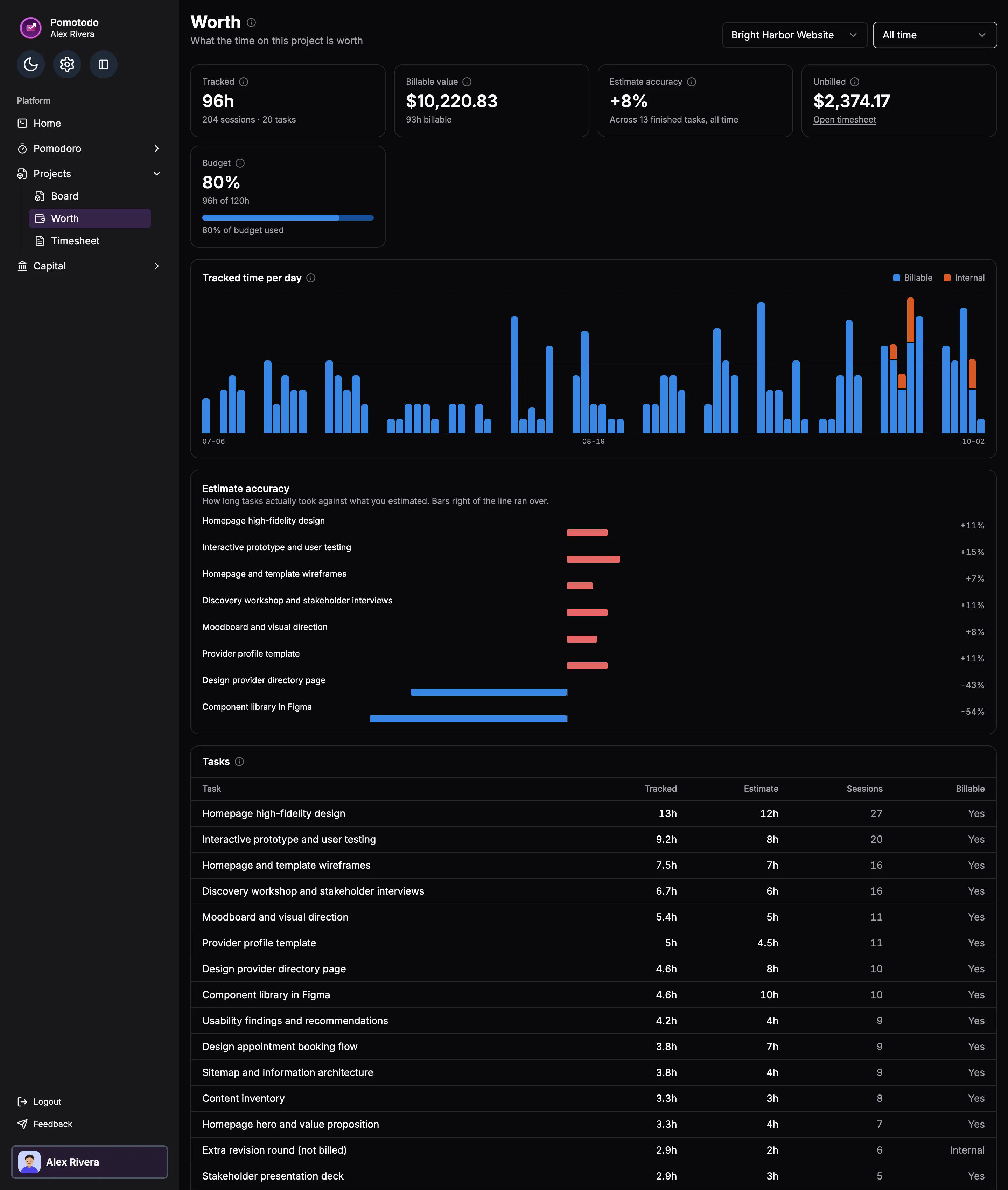Click info icon beside Tracked time per day
The height and width of the screenshot is (1190, 1008).
(311, 278)
